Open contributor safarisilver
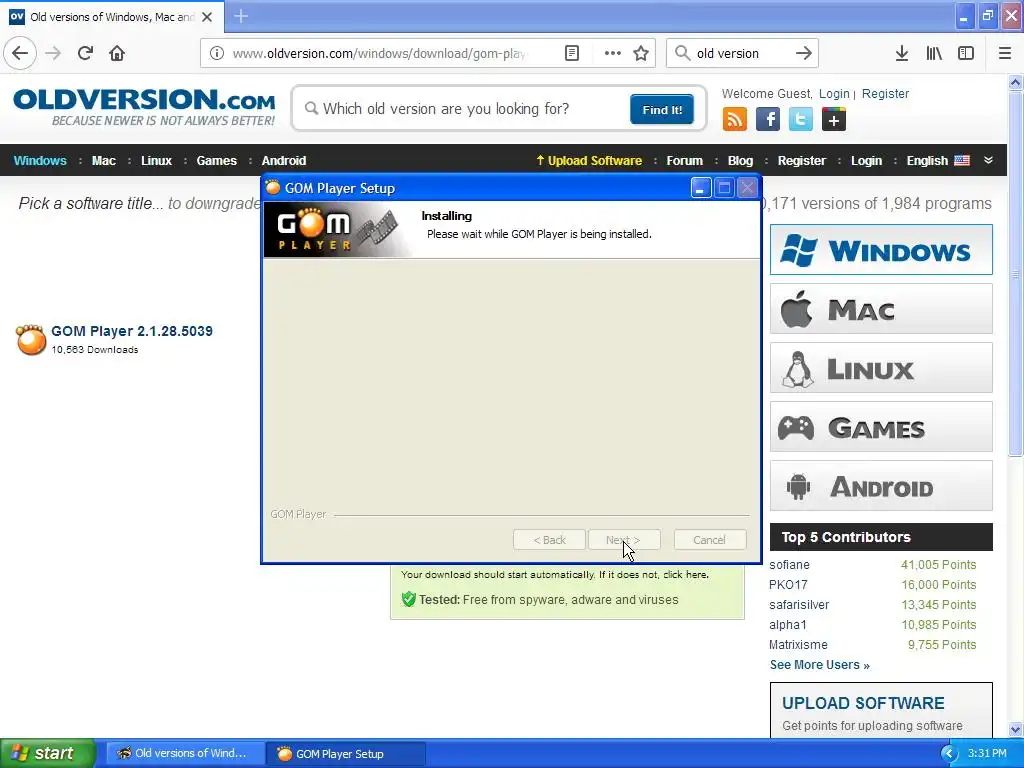 (799, 605)
